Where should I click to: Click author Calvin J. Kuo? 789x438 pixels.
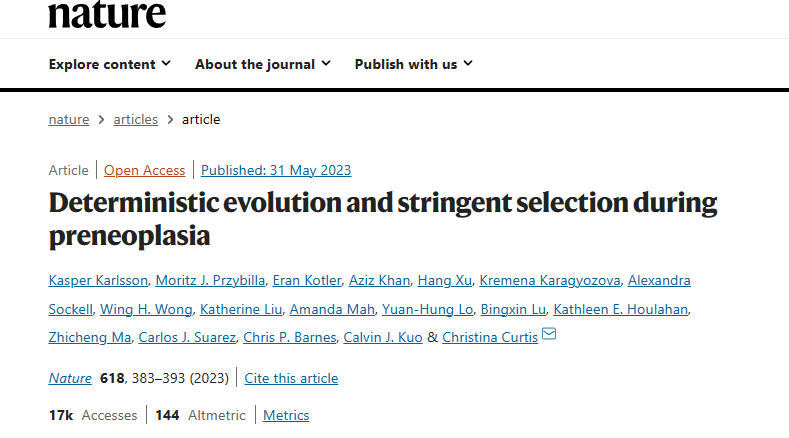(x=383, y=337)
